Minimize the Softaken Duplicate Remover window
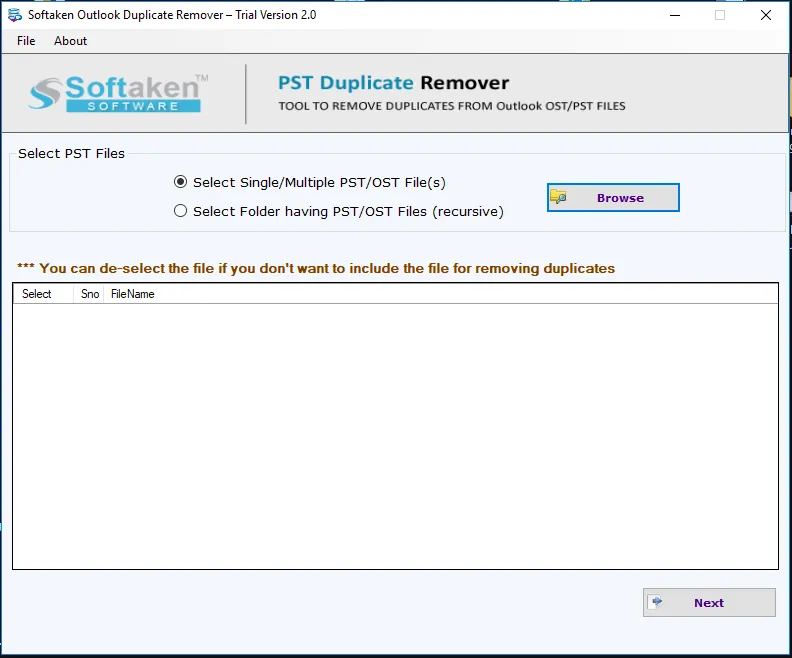 point(675,15)
